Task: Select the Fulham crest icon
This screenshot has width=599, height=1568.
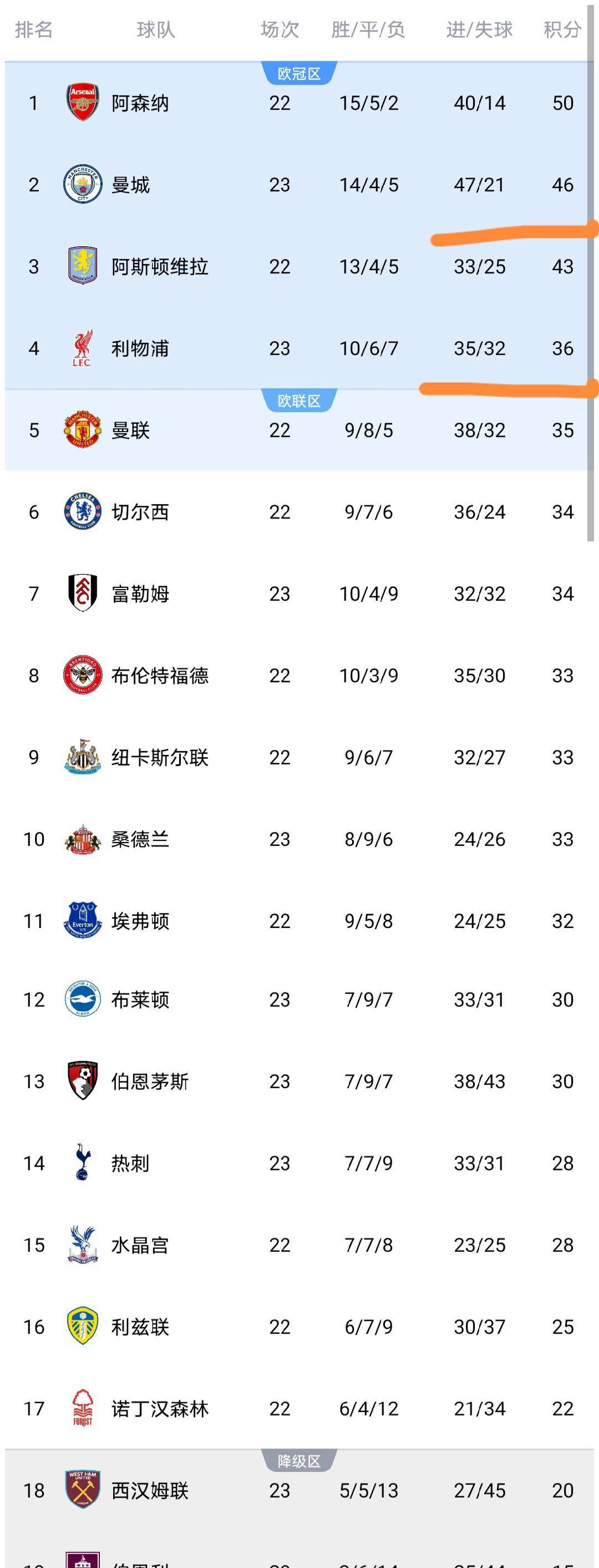Action: click(82, 593)
